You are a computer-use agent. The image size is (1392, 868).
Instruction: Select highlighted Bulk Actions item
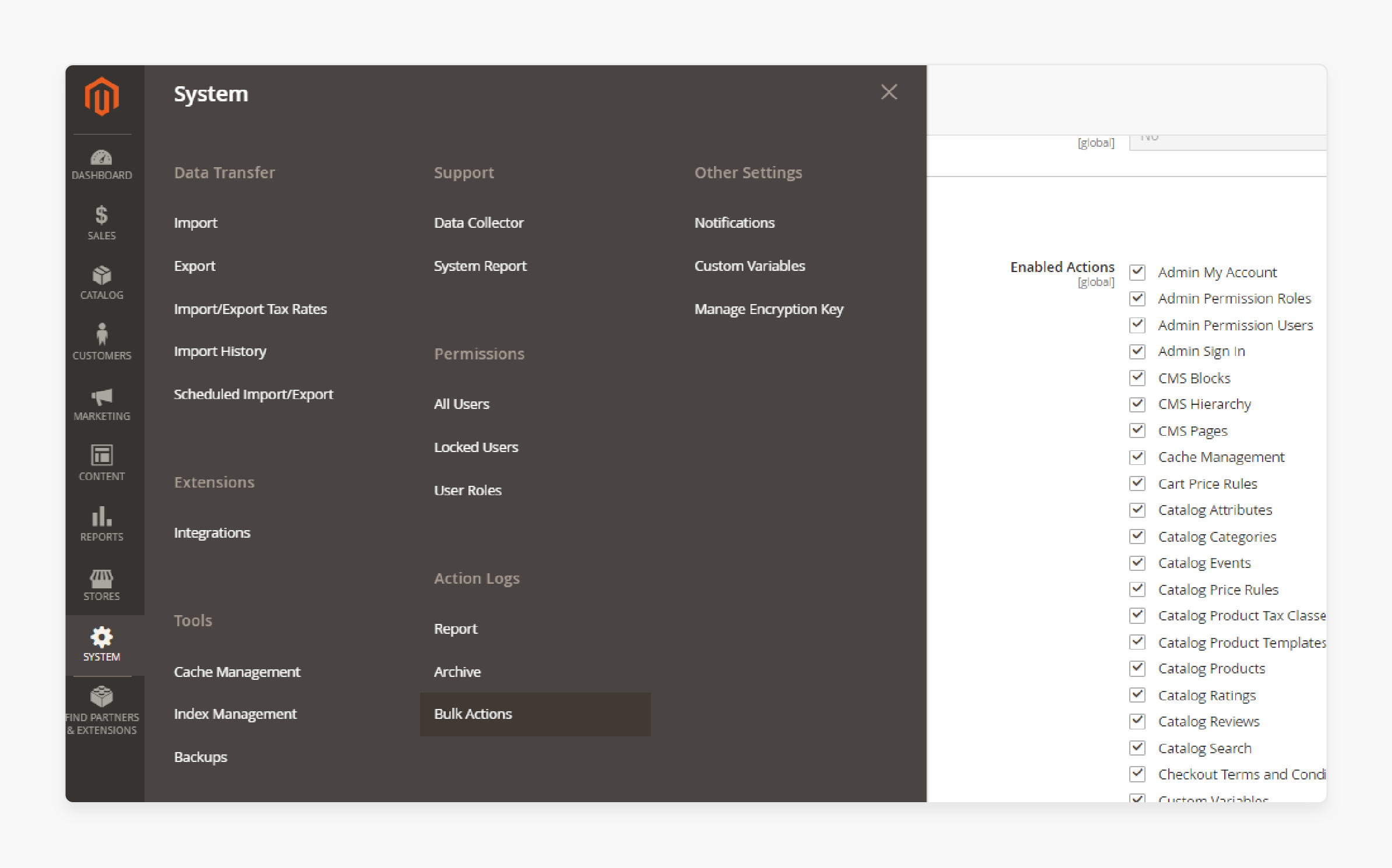pyautogui.click(x=535, y=714)
